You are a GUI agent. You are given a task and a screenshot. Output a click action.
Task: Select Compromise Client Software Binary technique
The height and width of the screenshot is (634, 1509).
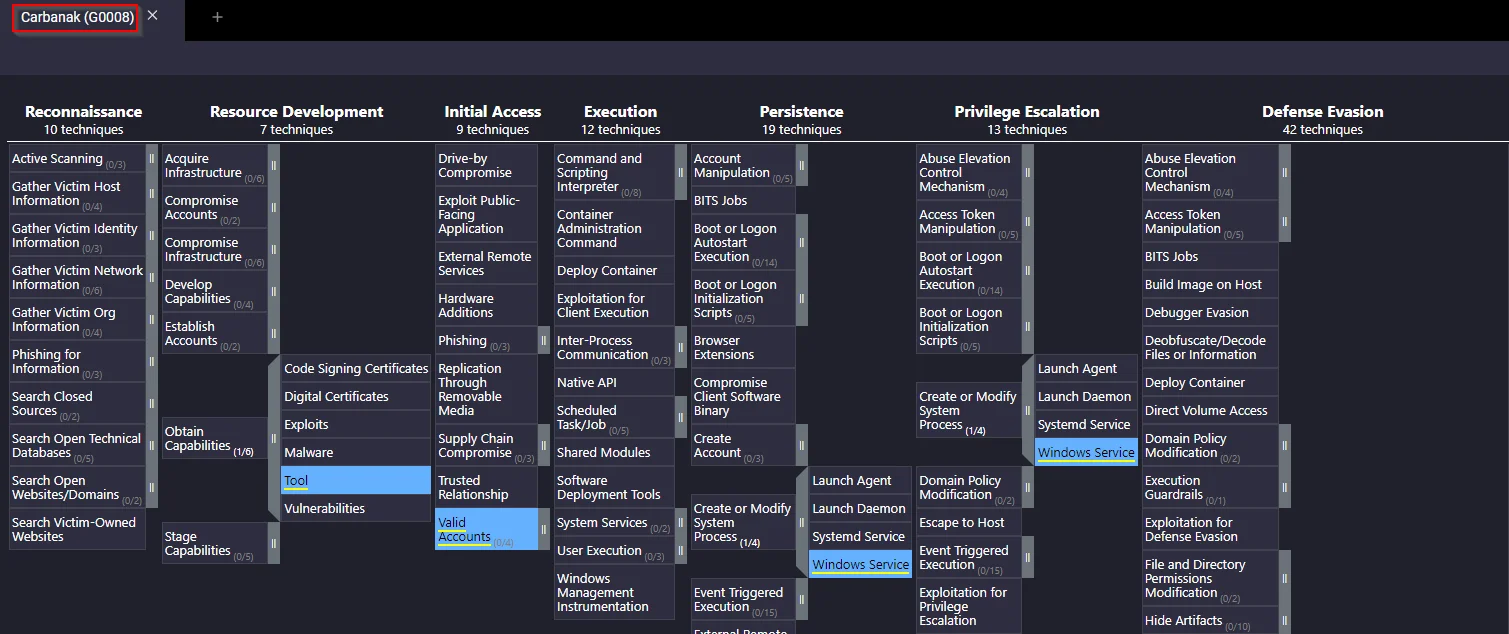(743, 397)
